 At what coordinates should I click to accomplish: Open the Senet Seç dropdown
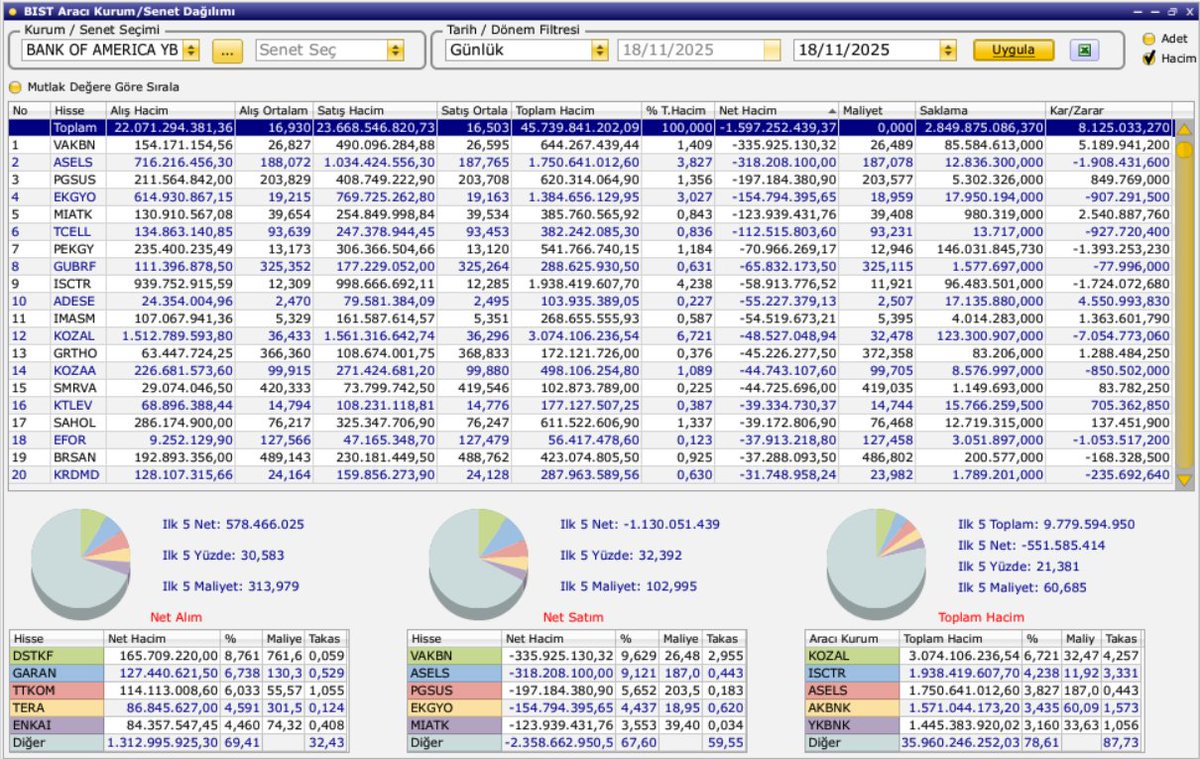coord(395,50)
